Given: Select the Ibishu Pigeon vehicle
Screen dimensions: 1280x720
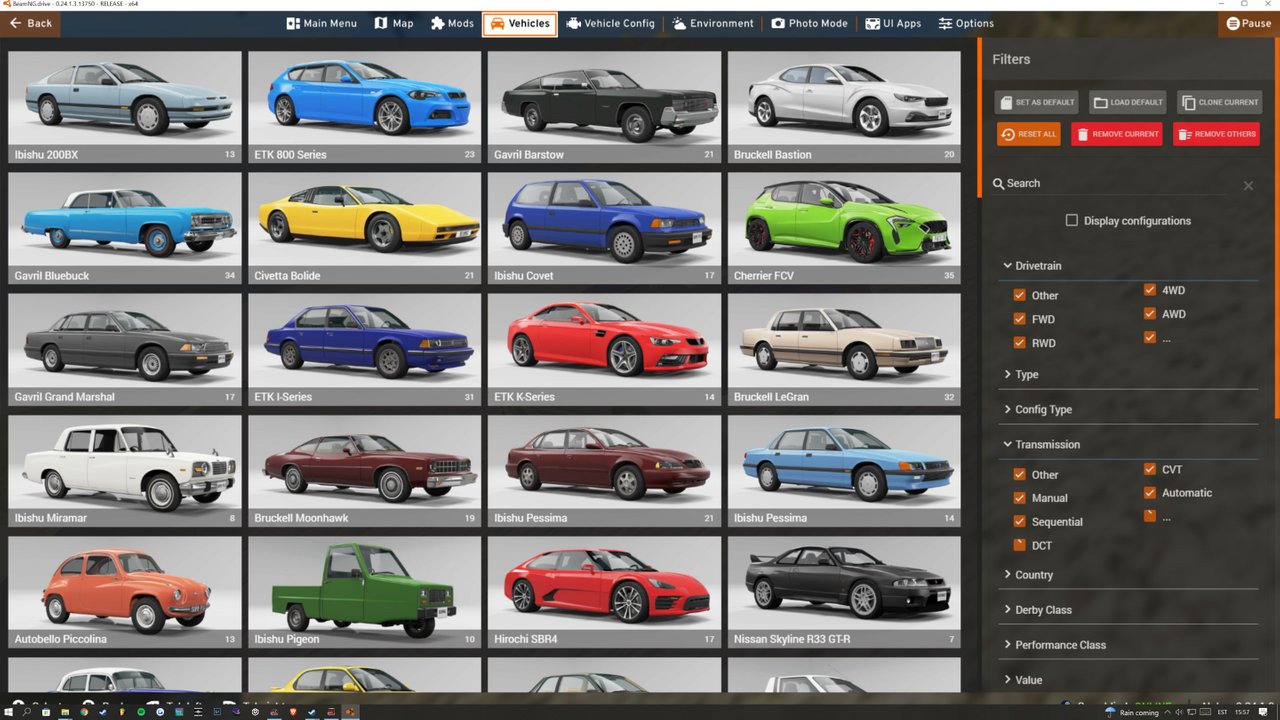Looking at the screenshot, I should point(365,592).
